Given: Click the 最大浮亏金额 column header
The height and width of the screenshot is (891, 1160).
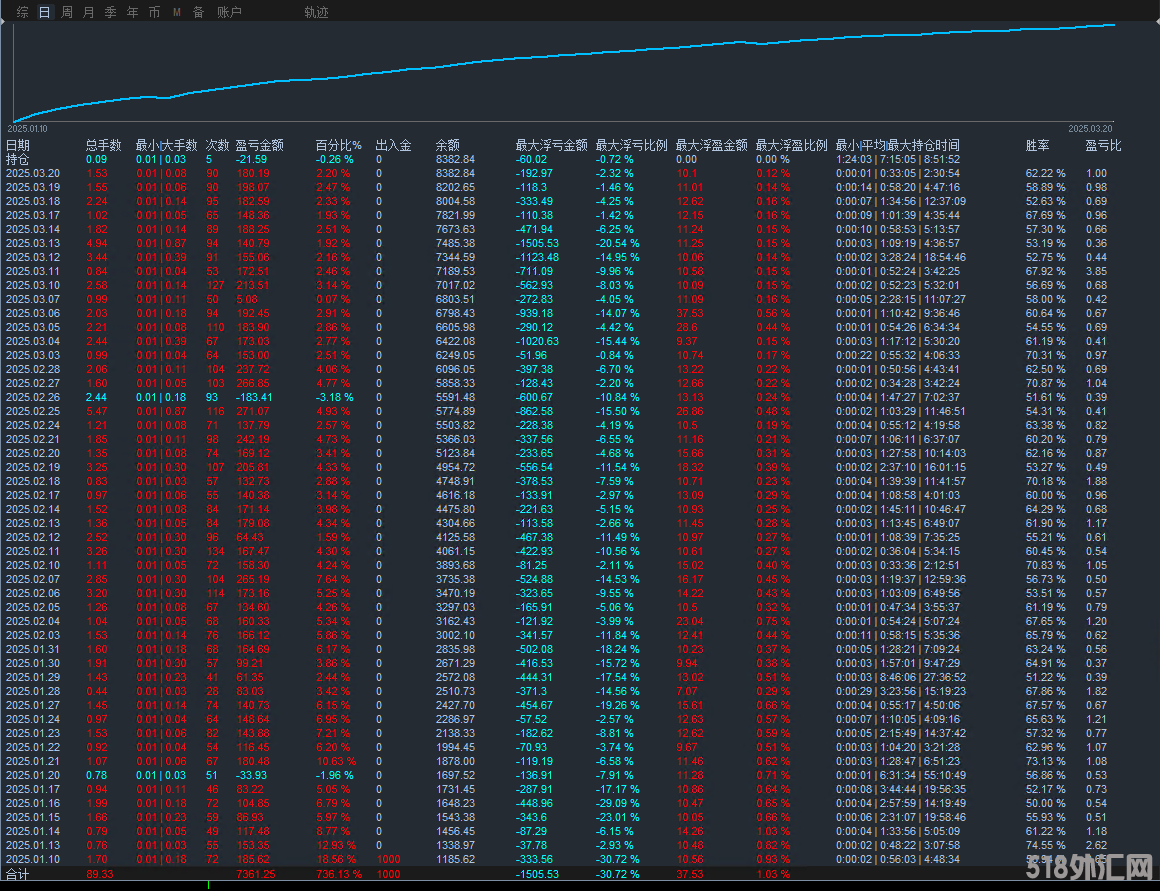Looking at the screenshot, I should 551,145.
